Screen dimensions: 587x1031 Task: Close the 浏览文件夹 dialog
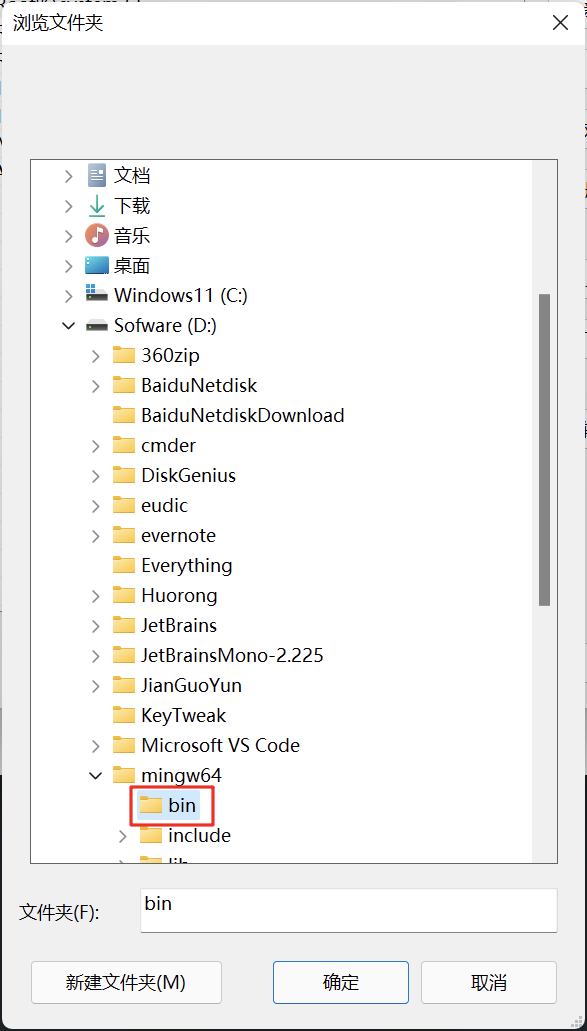560,23
